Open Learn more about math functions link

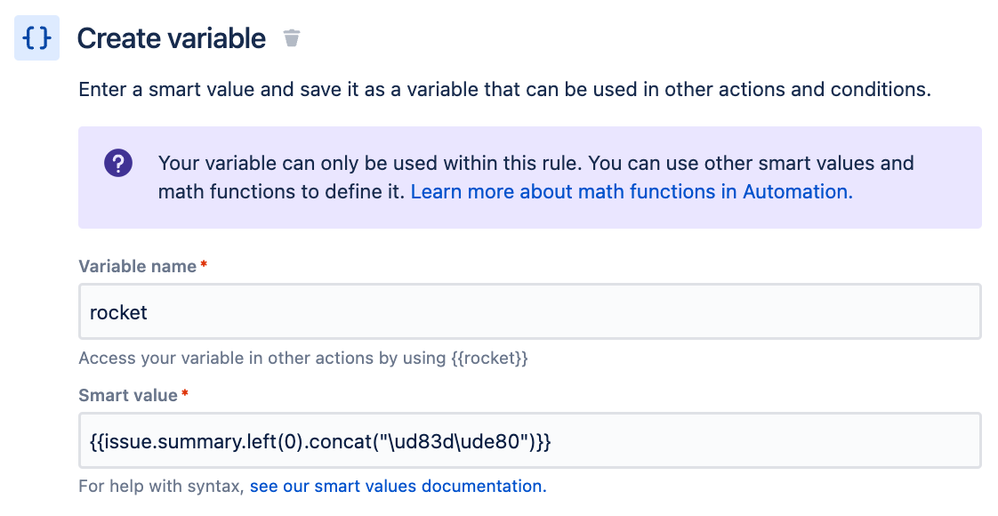click(x=631, y=191)
